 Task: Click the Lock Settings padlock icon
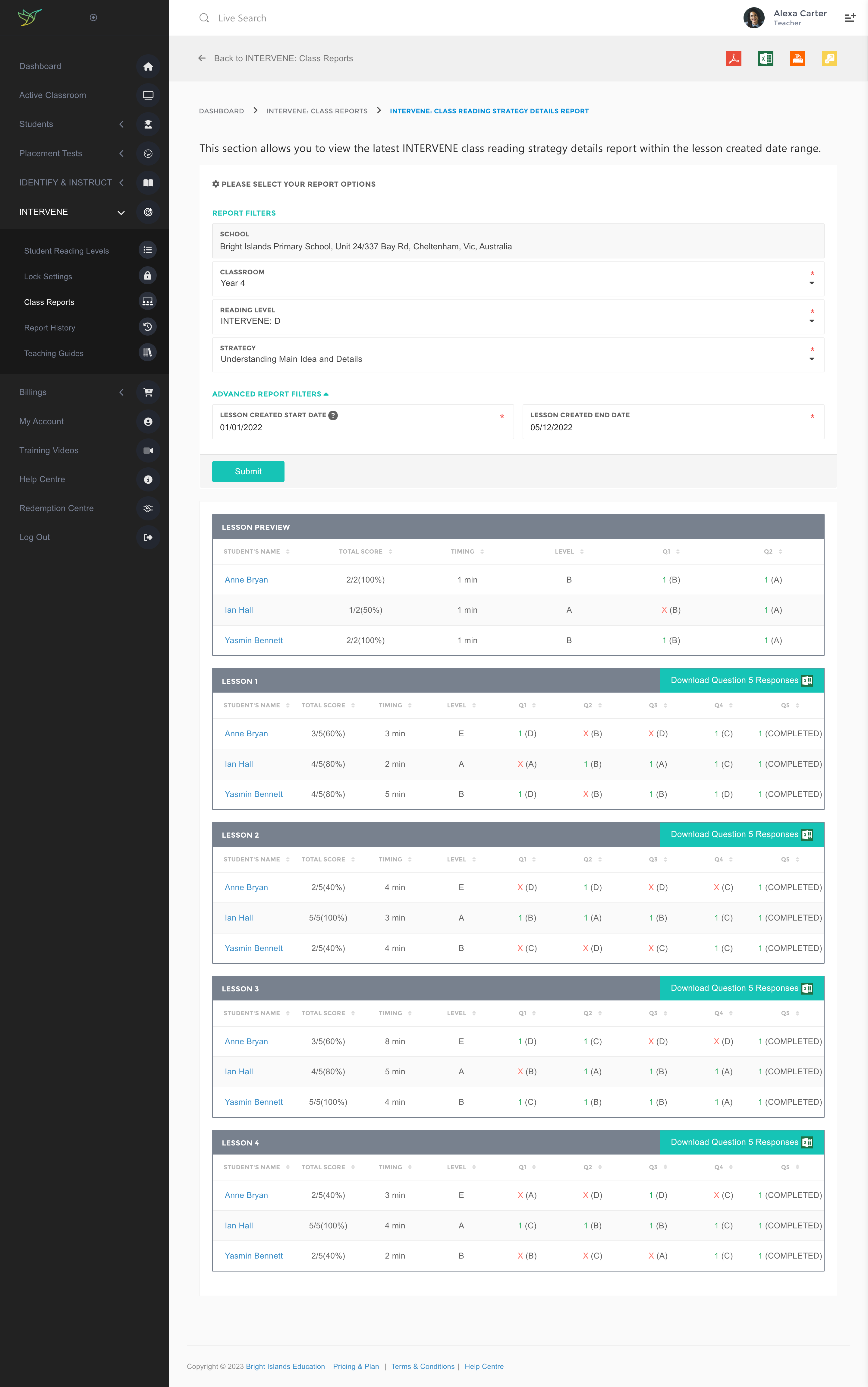148,276
